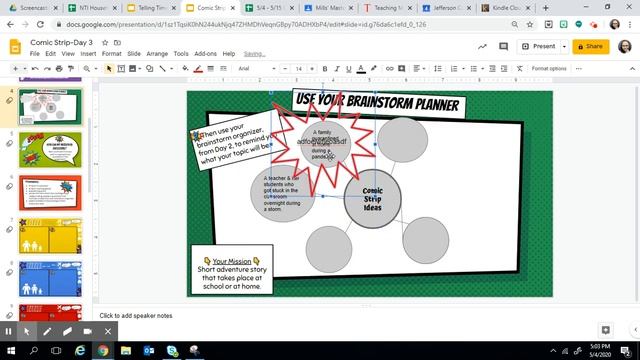Click Decrease indent icon
The height and width of the screenshot is (360, 640).
click(492, 69)
